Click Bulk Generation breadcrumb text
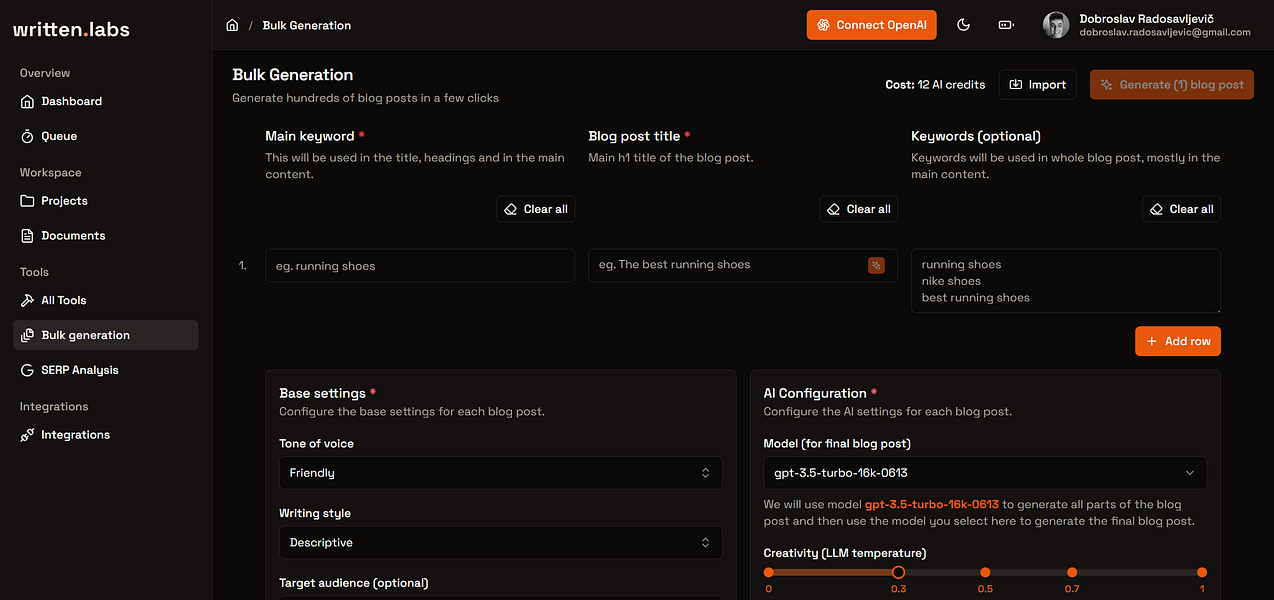This screenshot has width=1274, height=600. click(307, 25)
